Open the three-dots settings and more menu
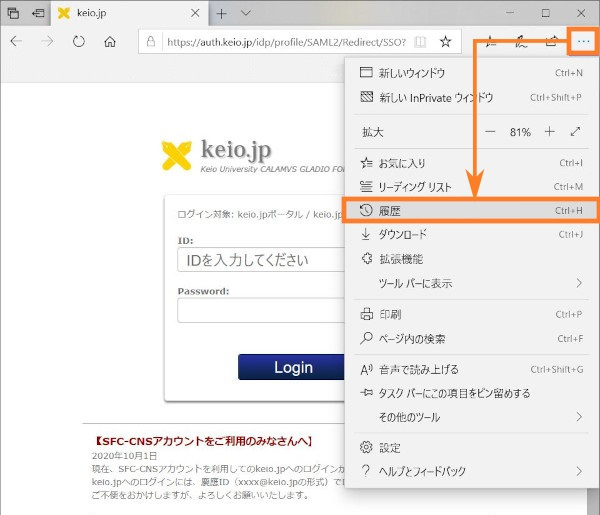The height and width of the screenshot is (515, 600). tap(582, 42)
